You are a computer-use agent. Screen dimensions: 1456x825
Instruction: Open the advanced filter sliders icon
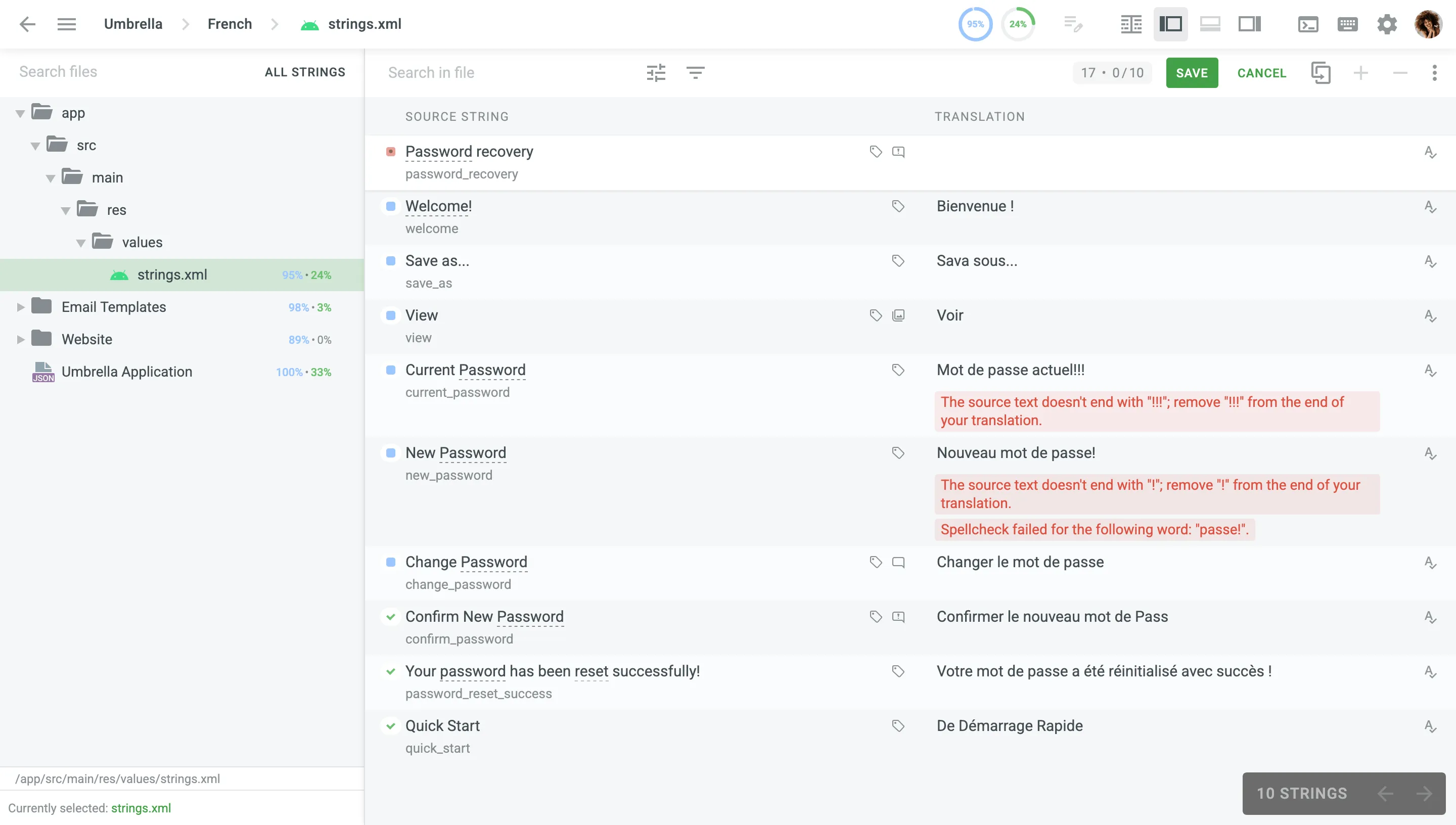pos(656,72)
